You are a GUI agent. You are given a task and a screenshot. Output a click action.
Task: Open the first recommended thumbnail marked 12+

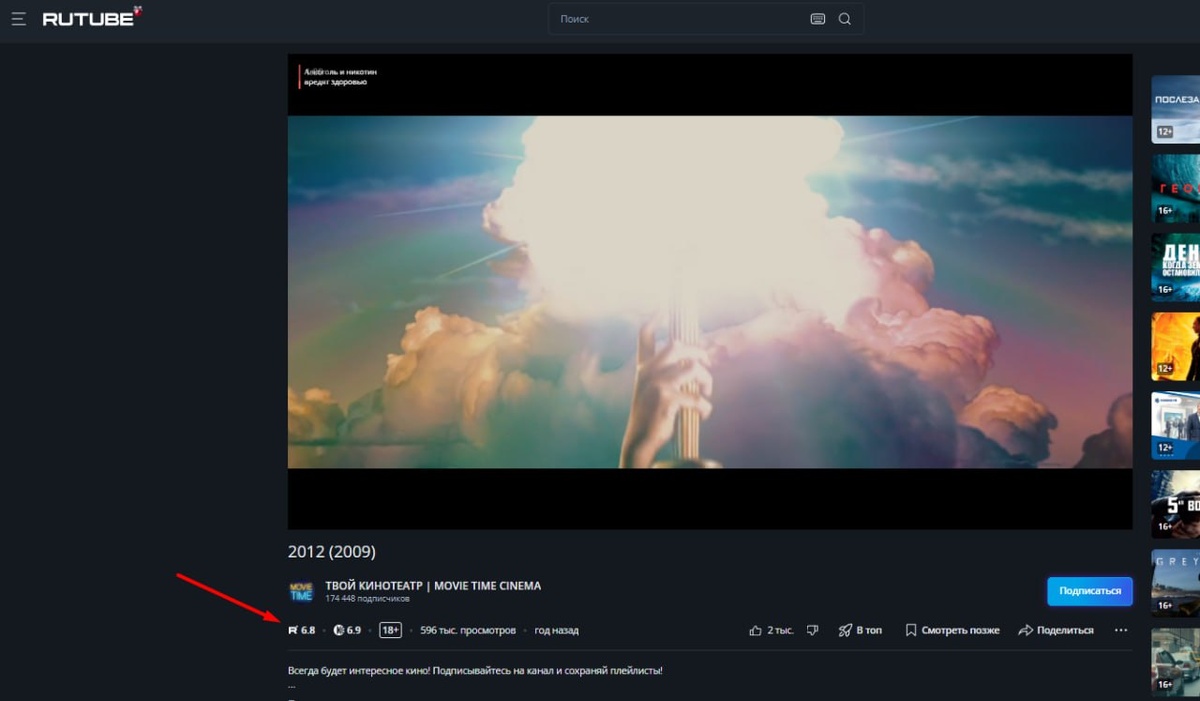pyautogui.click(x=1176, y=109)
